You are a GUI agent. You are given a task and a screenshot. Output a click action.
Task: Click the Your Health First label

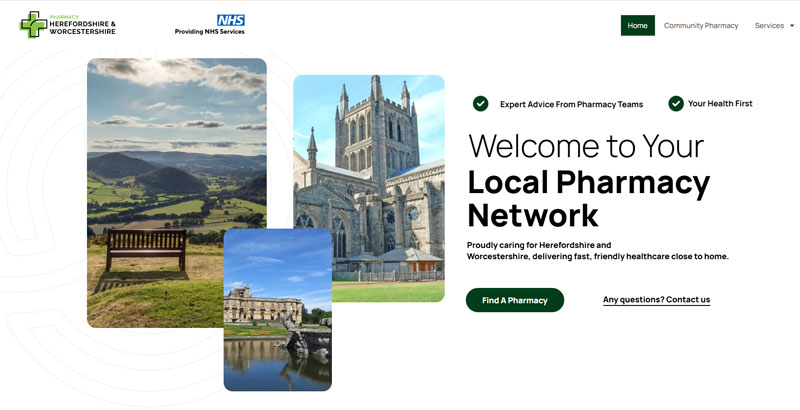(720, 104)
